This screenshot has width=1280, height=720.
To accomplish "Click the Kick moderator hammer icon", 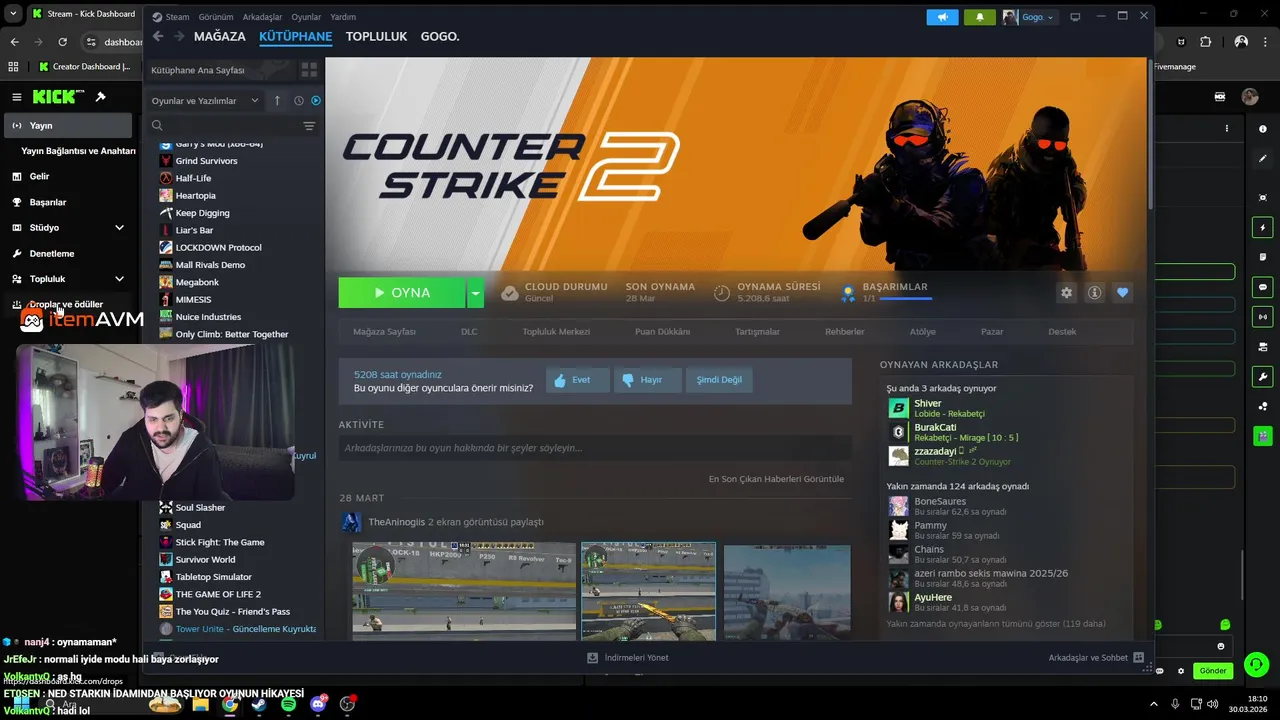I will tap(100, 97).
